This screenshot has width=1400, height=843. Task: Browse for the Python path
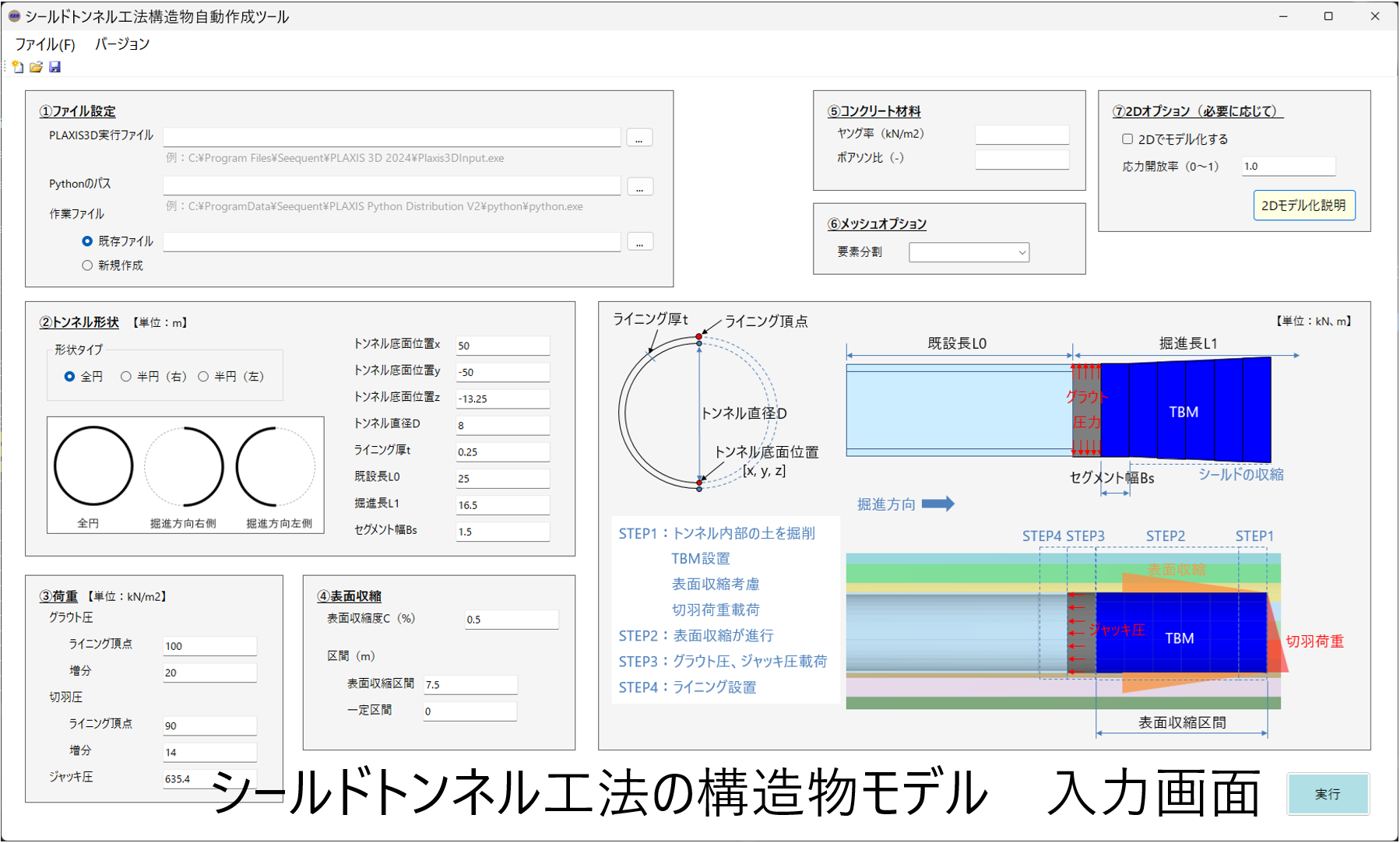(639, 187)
